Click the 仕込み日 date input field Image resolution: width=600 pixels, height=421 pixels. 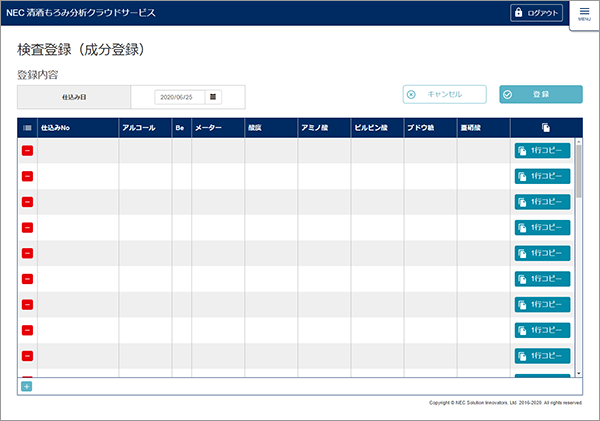(179, 97)
